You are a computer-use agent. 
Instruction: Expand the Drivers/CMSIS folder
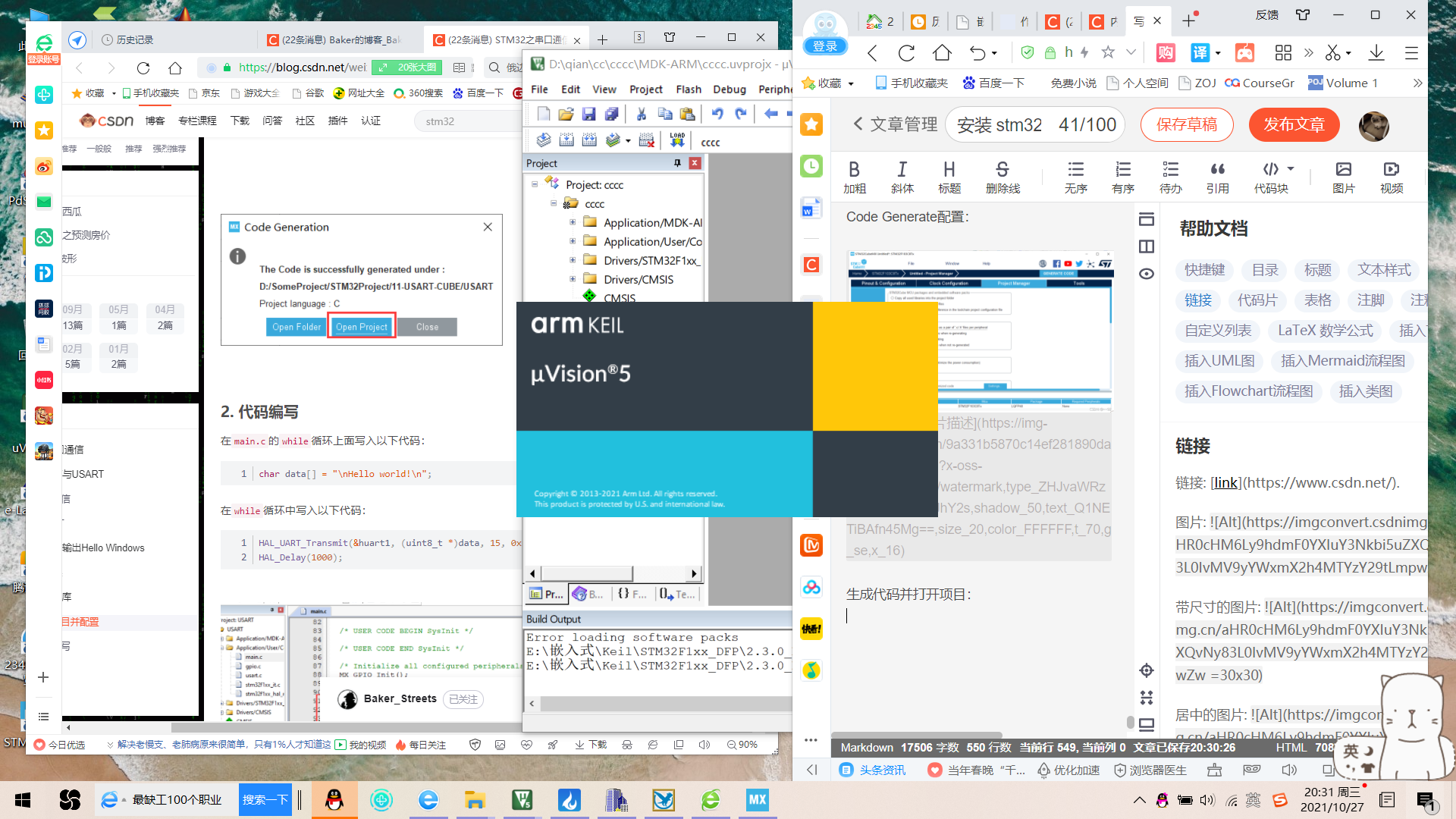[573, 279]
